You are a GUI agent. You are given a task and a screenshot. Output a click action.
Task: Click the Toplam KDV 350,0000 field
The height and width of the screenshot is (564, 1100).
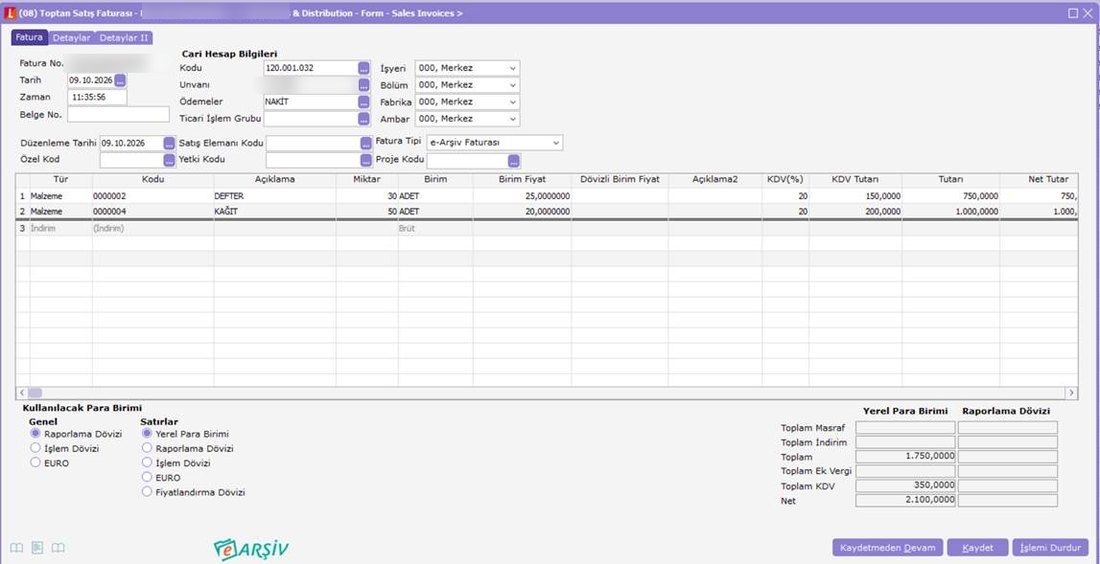[905, 486]
